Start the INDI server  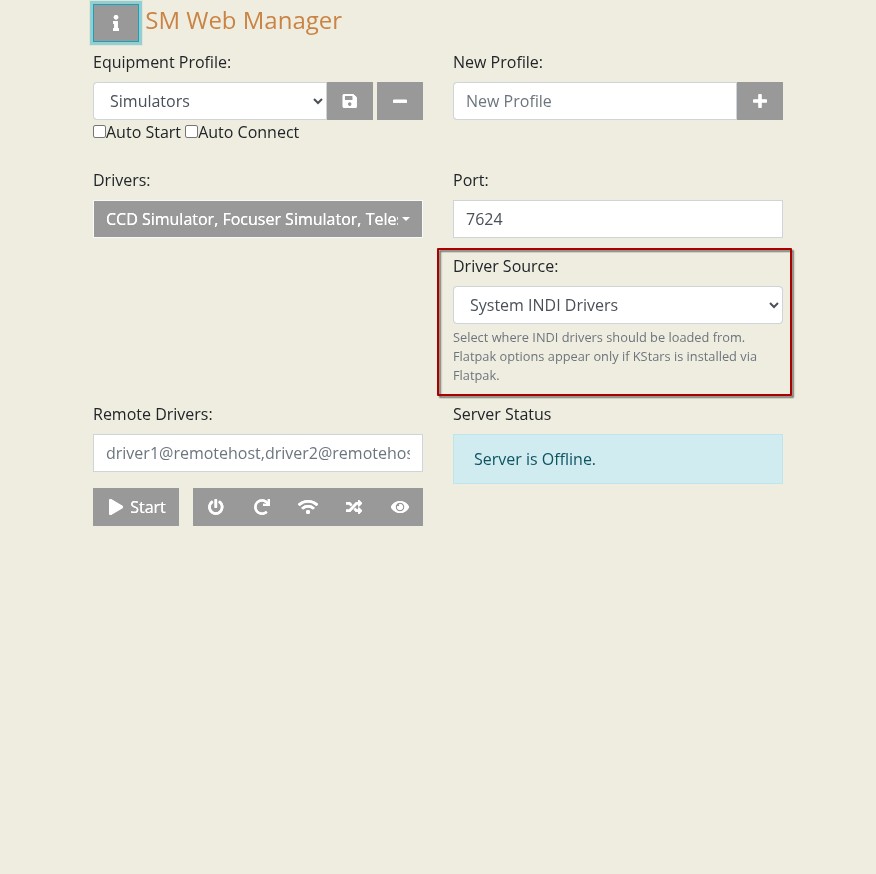136,507
